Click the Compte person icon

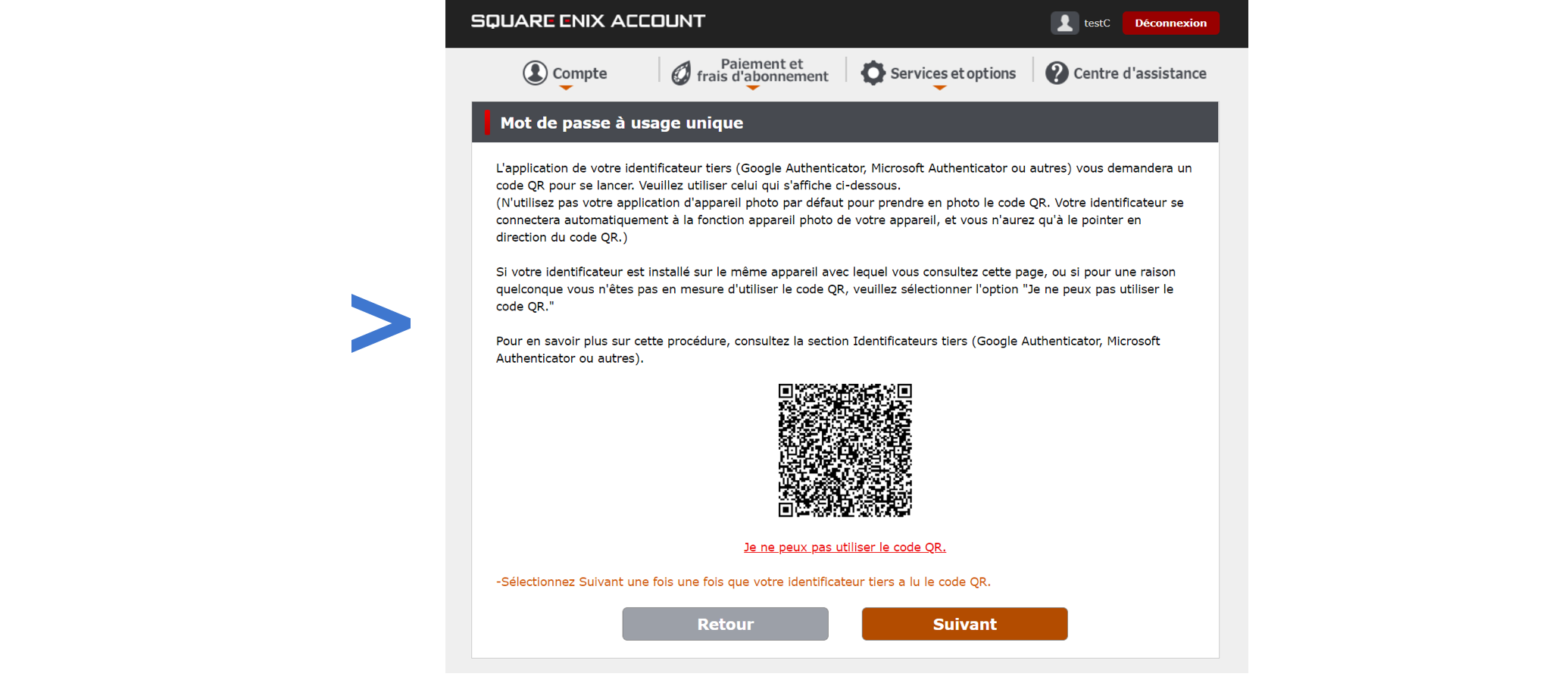click(x=535, y=73)
